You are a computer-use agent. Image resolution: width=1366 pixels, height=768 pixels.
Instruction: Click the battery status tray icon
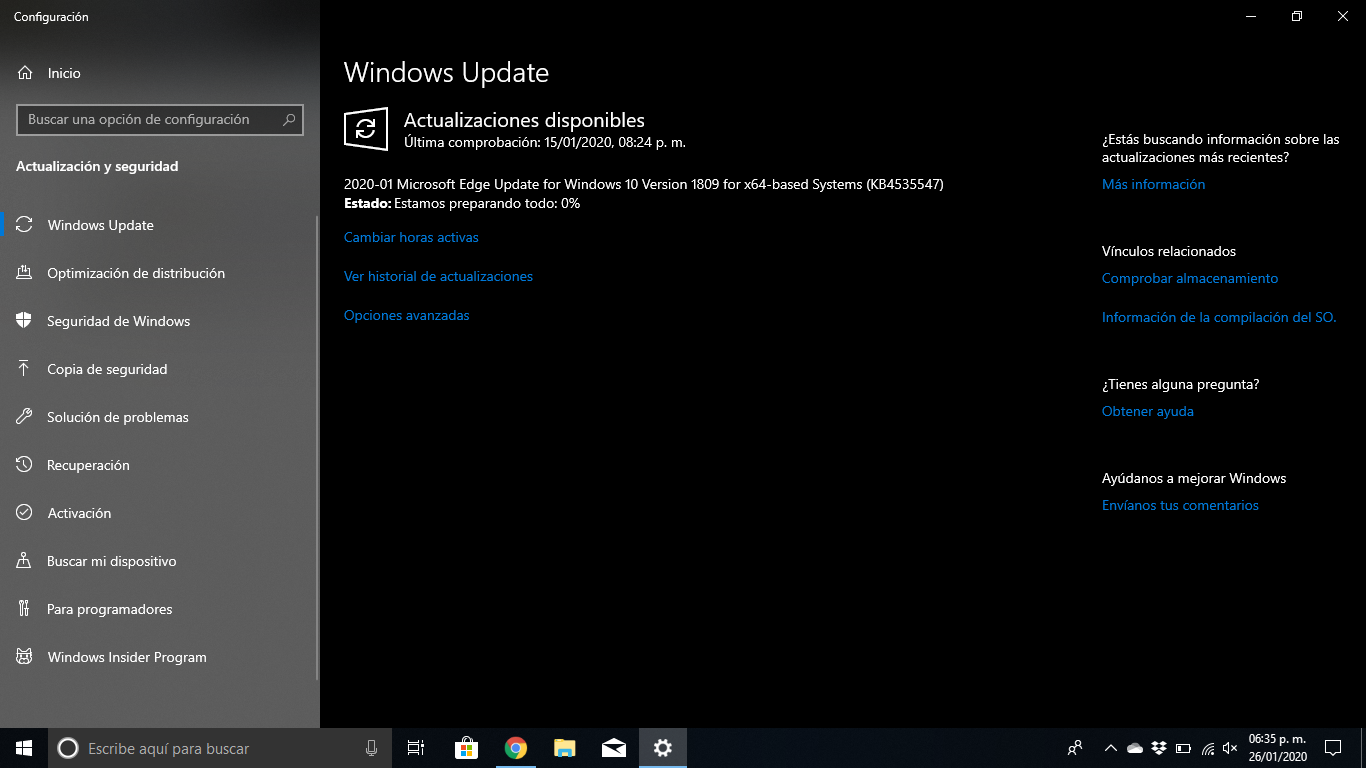pyautogui.click(x=1183, y=748)
